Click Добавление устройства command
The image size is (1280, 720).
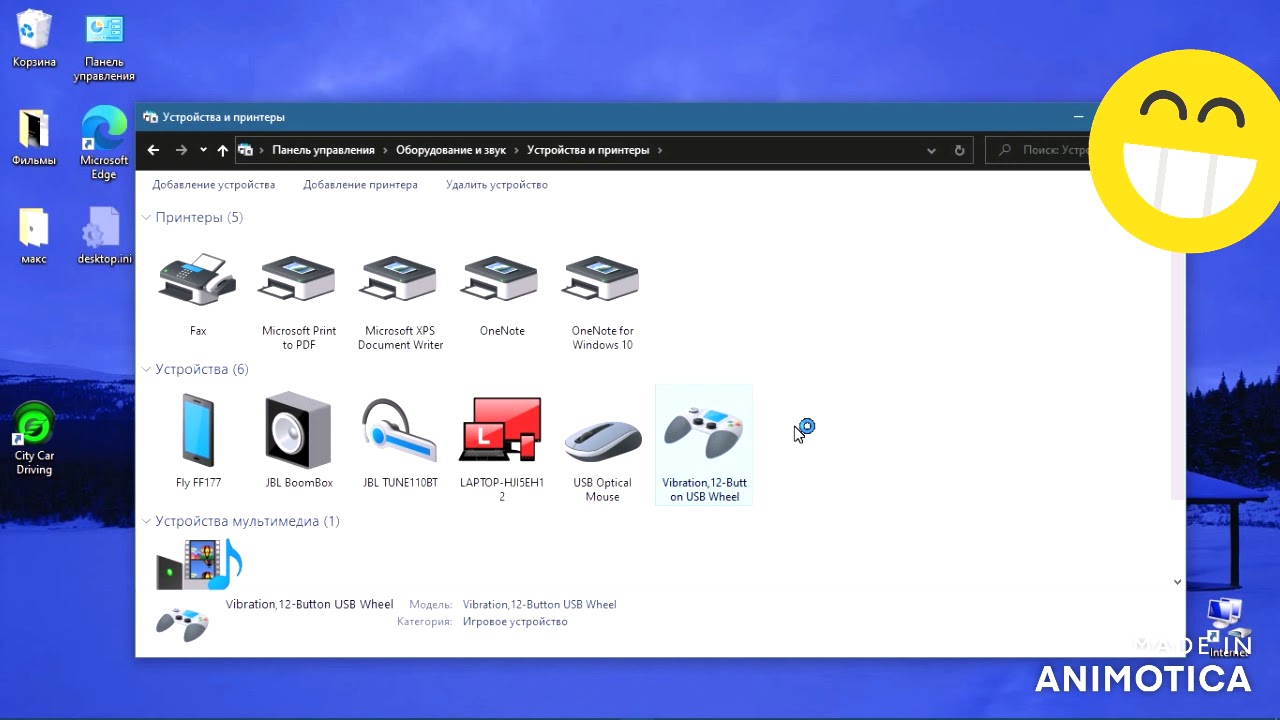[x=213, y=184]
